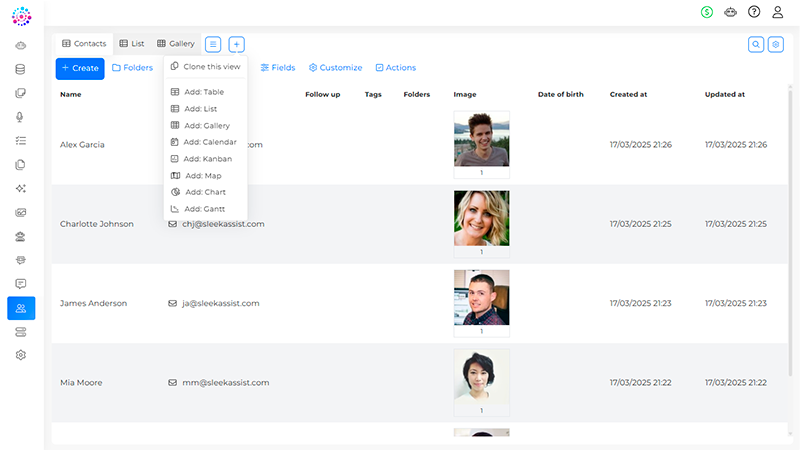
Task: Select the active Contacts people icon in sidebar
Action: (x=21, y=308)
